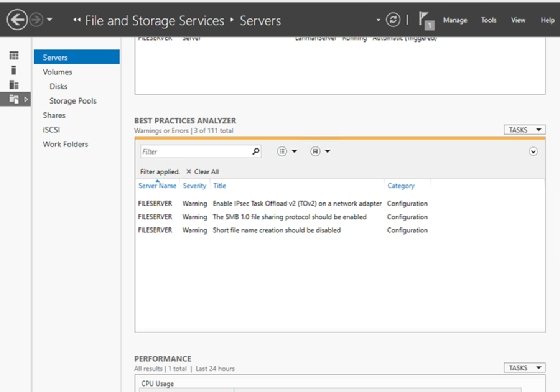Click Warning in the Short file name row
This screenshot has height=392, width=560.
pos(195,230)
